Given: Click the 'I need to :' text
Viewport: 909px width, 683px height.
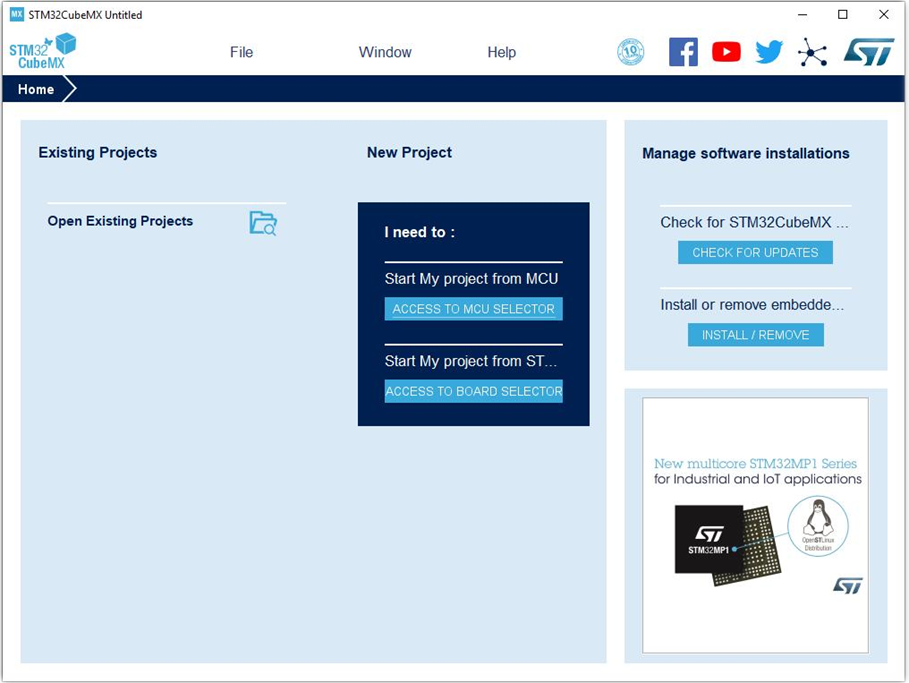Looking at the screenshot, I should (420, 232).
